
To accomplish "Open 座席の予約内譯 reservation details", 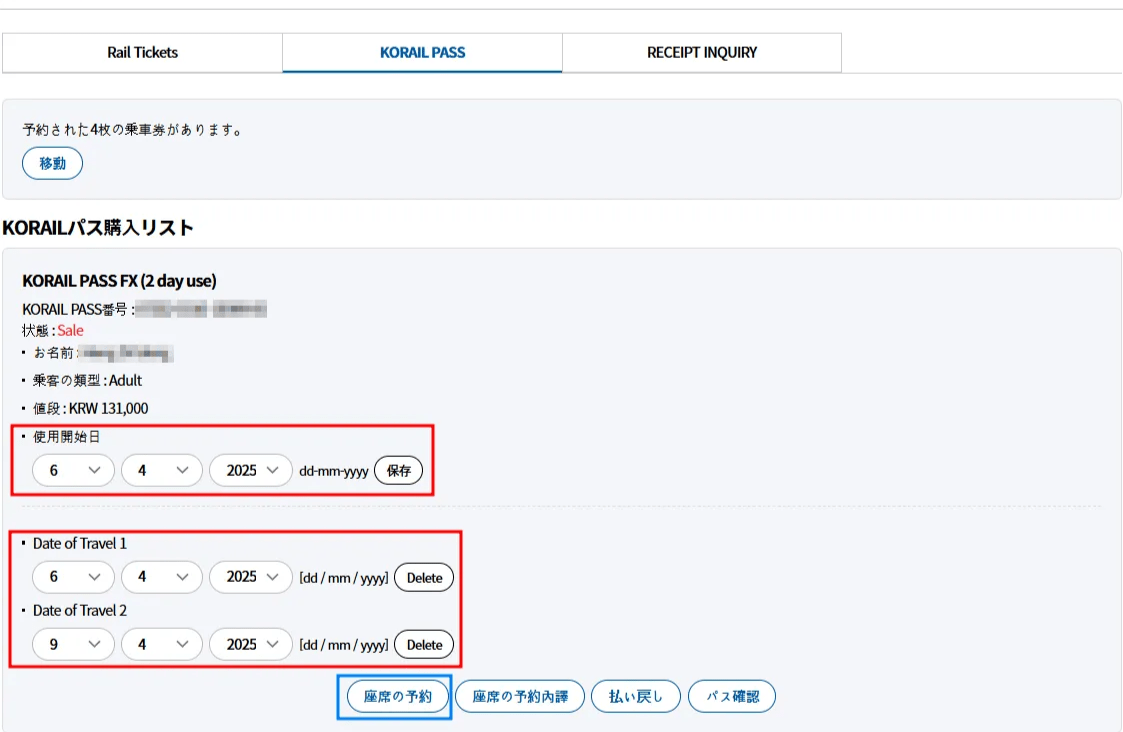I will pyautogui.click(x=519, y=697).
